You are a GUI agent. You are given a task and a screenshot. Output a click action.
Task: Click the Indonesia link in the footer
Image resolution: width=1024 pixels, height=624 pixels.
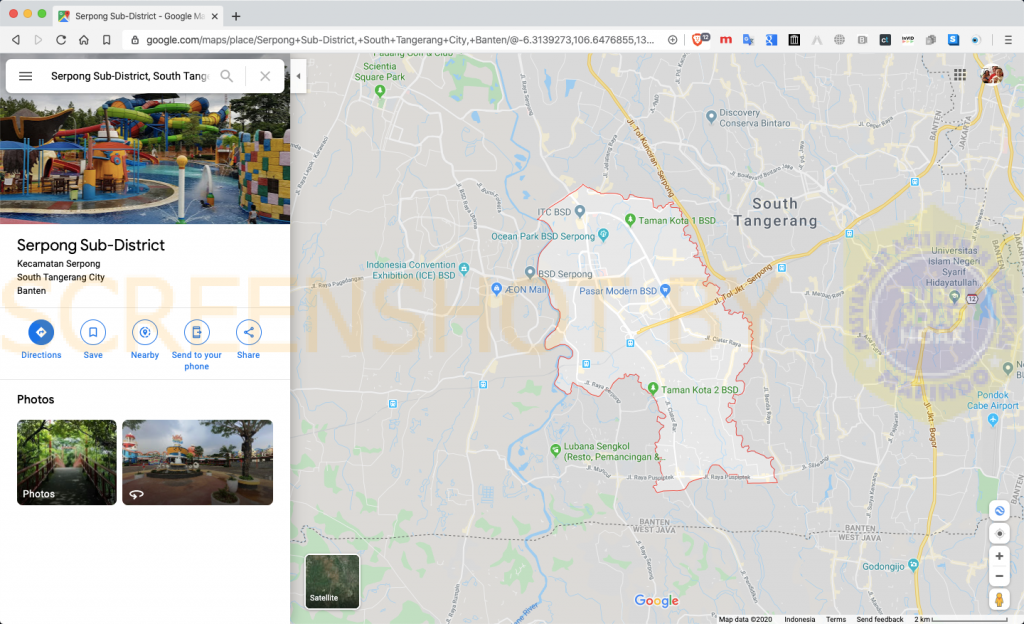coord(799,619)
